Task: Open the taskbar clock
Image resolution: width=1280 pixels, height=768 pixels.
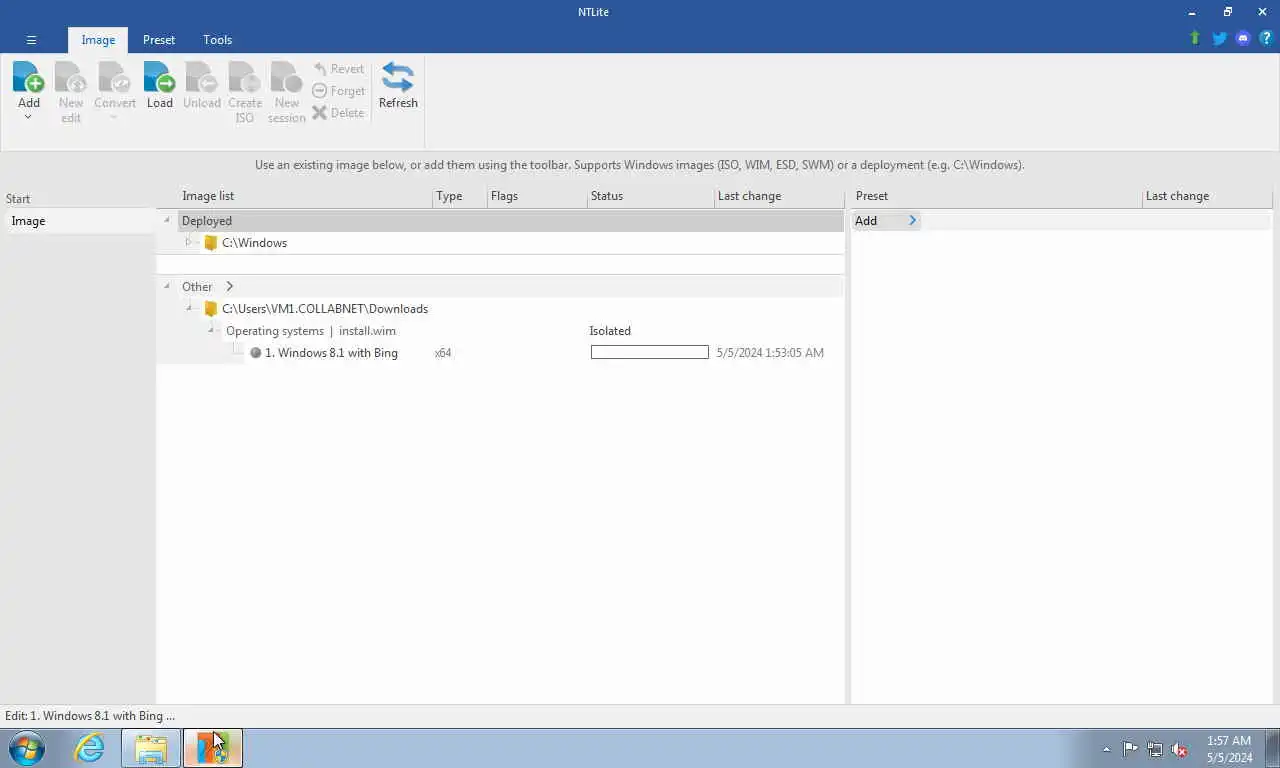Action: (x=1229, y=749)
